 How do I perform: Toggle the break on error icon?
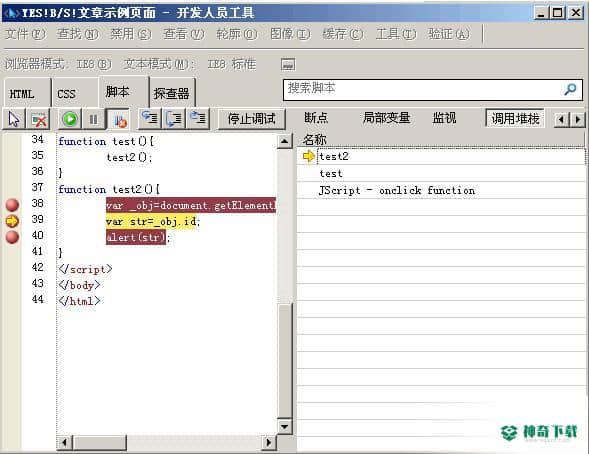click(x=119, y=119)
